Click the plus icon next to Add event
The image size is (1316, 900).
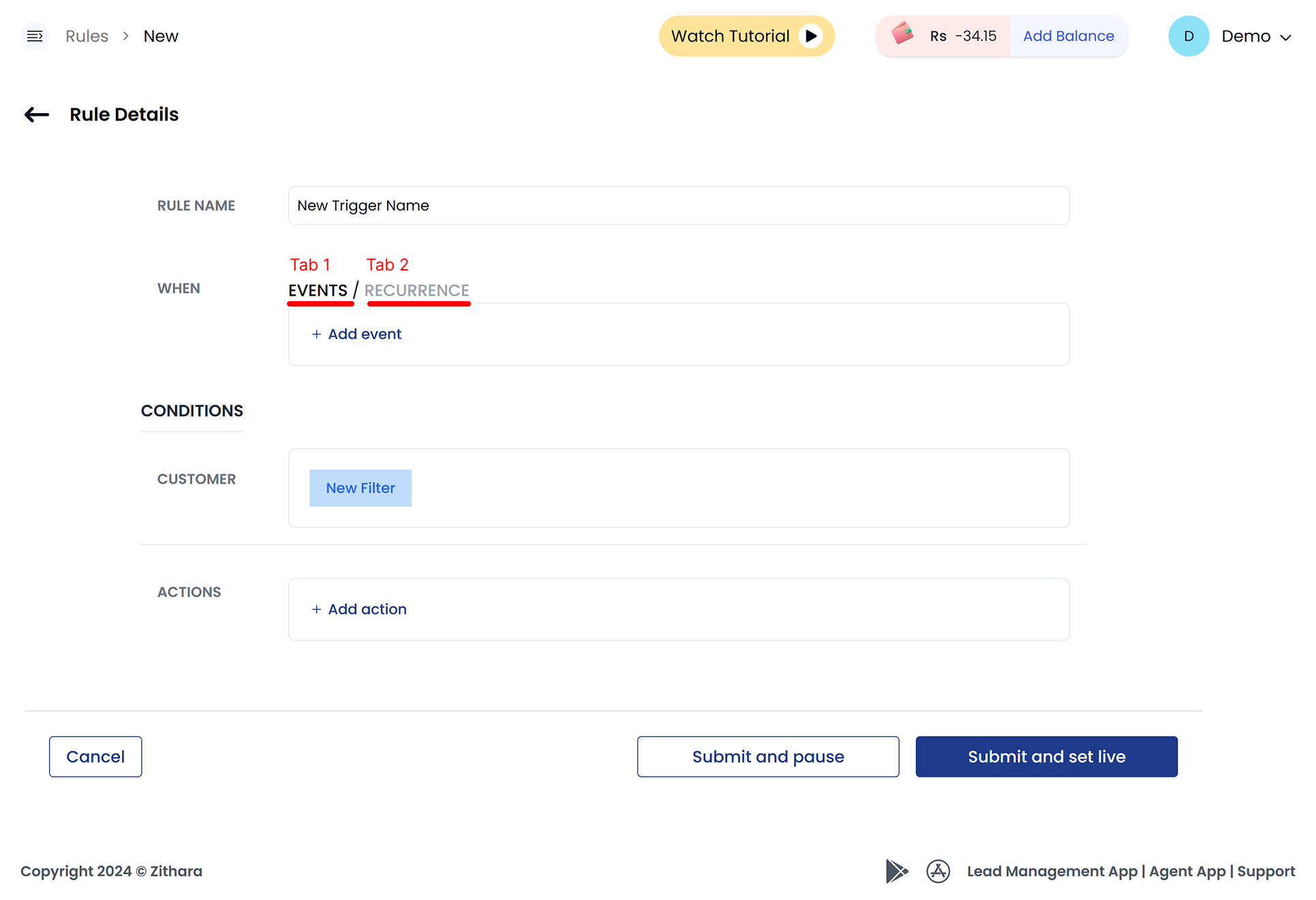coord(316,335)
